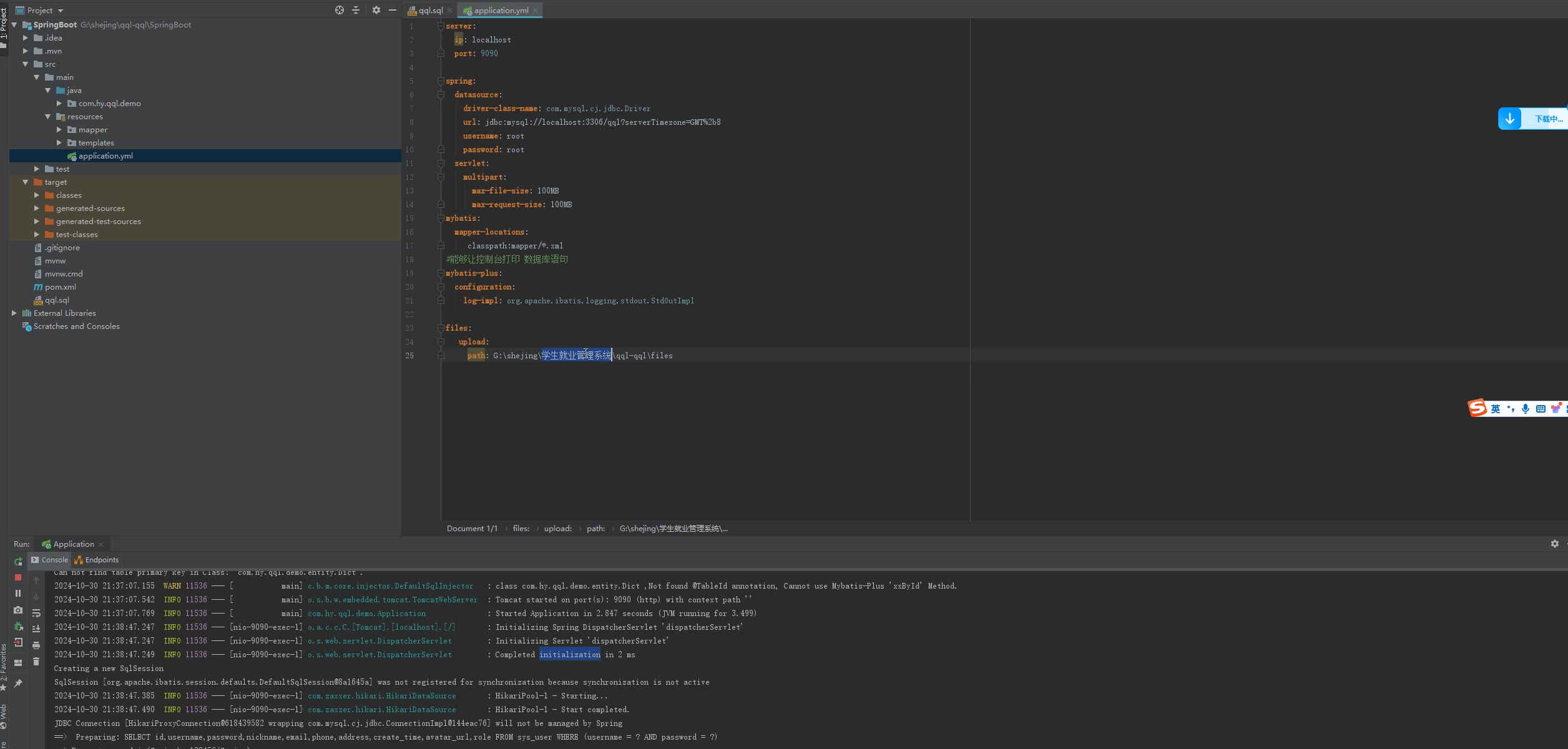Clear console output with the trash icon
This screenshot has width=1568, height=749.
tap(36, 662)
